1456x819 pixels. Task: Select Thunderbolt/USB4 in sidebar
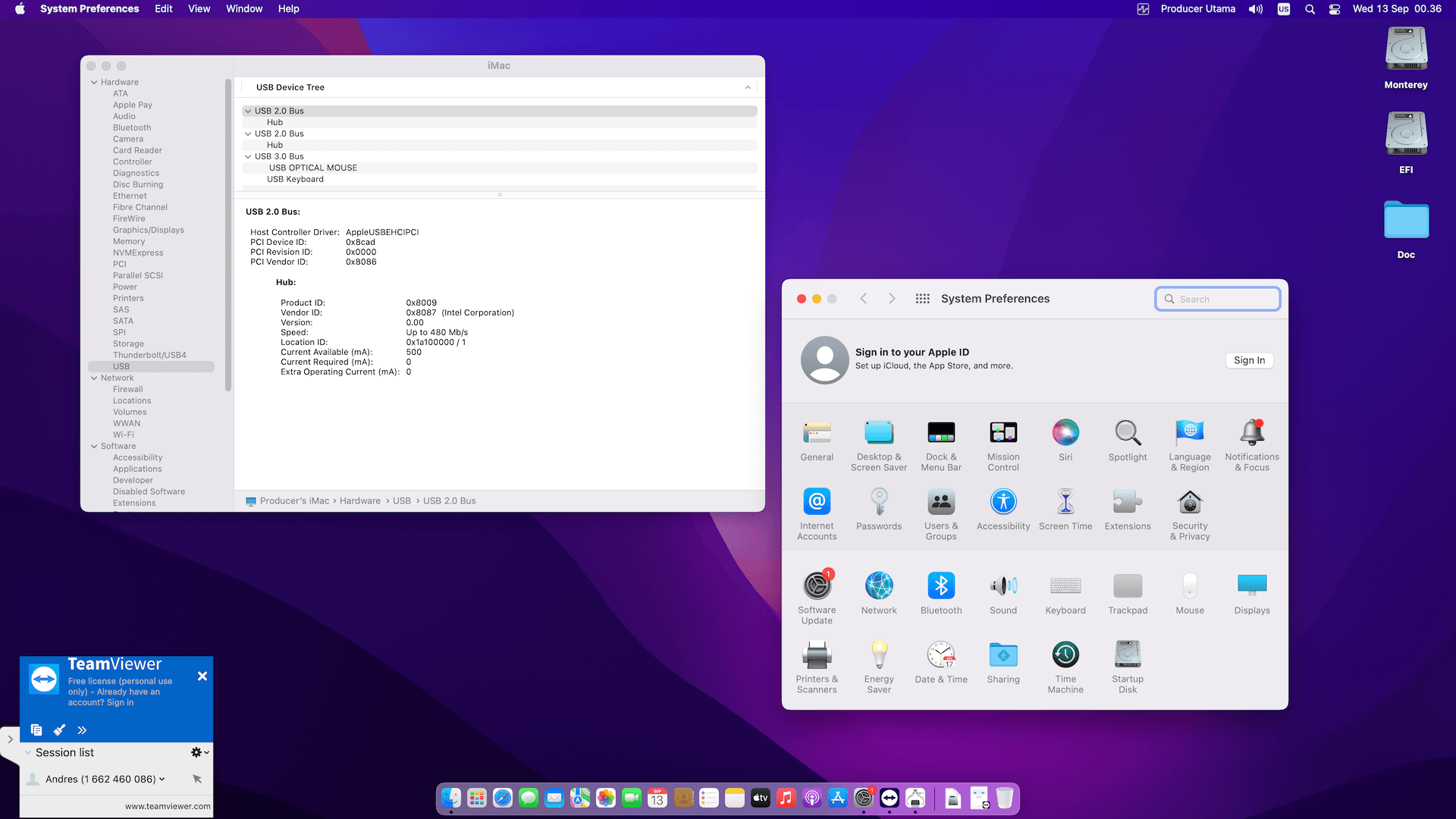[x=149, y=355]
